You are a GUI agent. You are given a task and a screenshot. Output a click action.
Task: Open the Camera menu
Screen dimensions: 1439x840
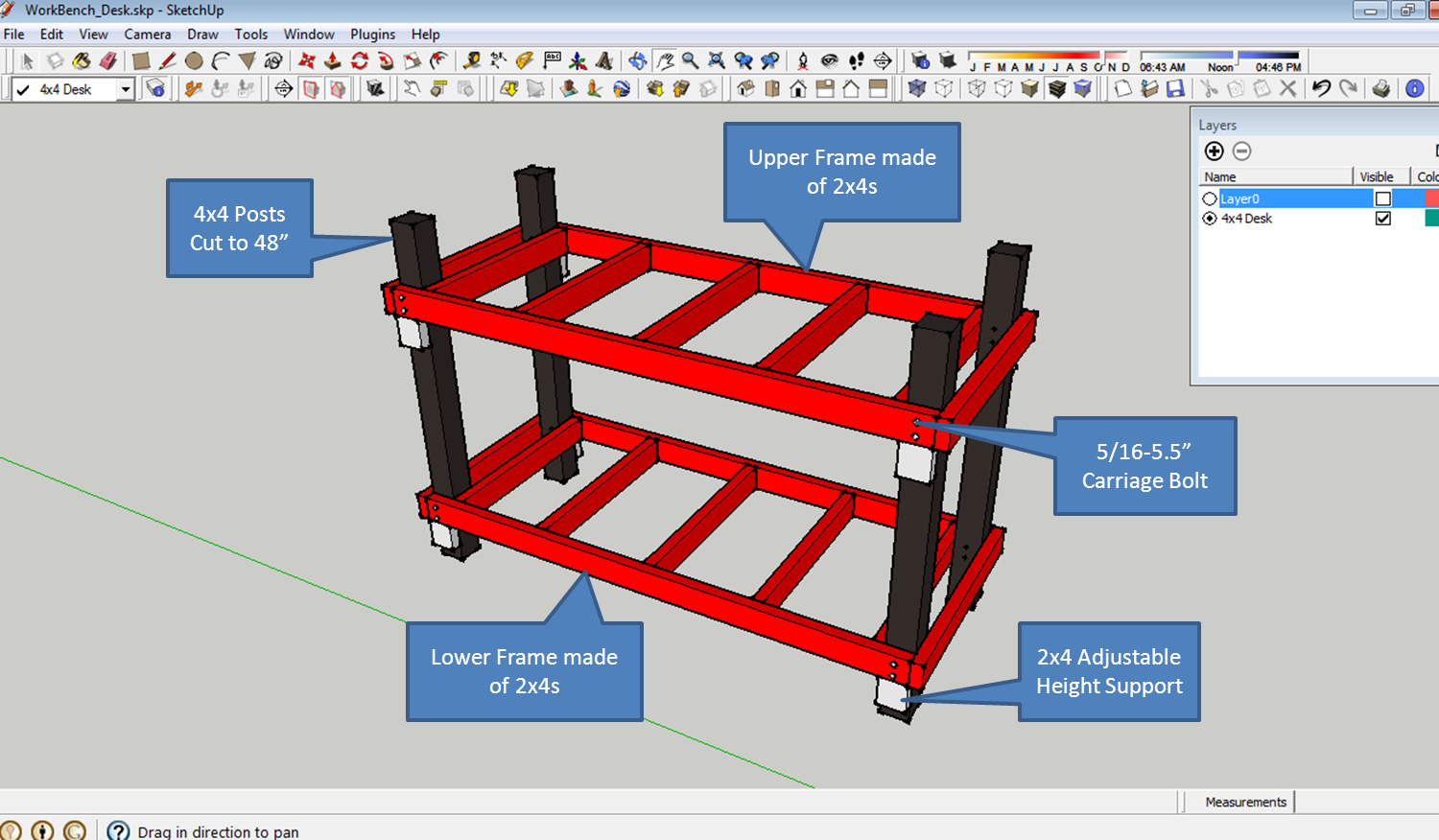click(x=148, y=34)
